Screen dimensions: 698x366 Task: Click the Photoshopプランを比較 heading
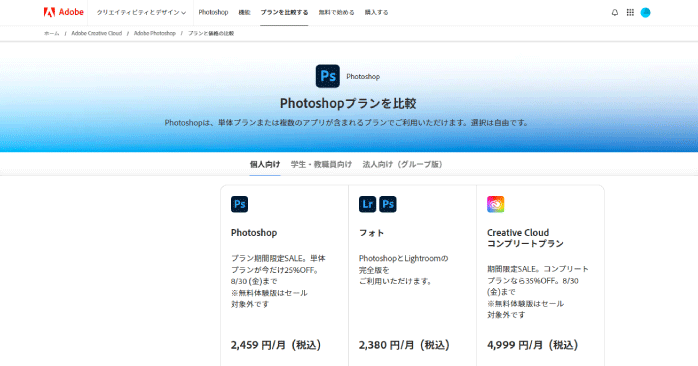click(x=348, y=103)
